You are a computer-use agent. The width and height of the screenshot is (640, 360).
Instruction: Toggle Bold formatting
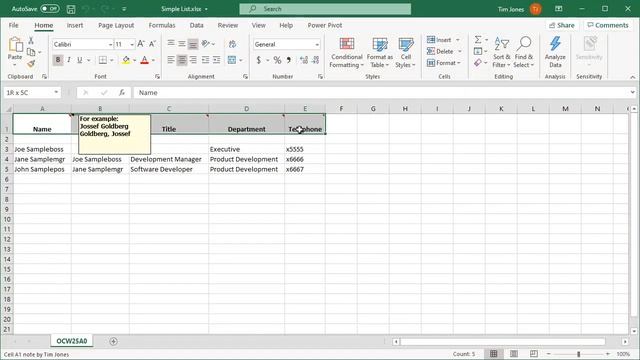pos(58,60)
